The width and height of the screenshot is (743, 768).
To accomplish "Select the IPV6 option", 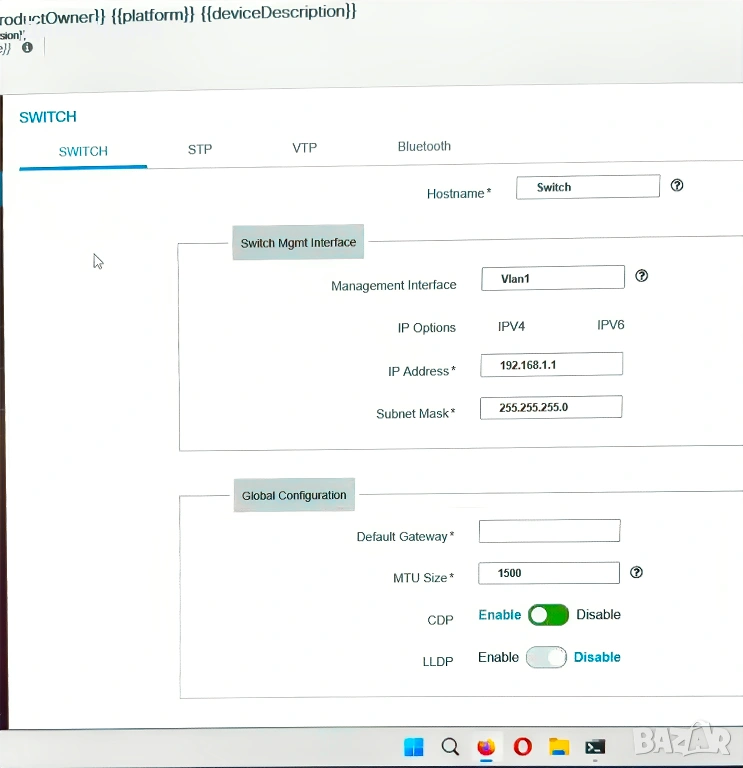I will 610,325.
